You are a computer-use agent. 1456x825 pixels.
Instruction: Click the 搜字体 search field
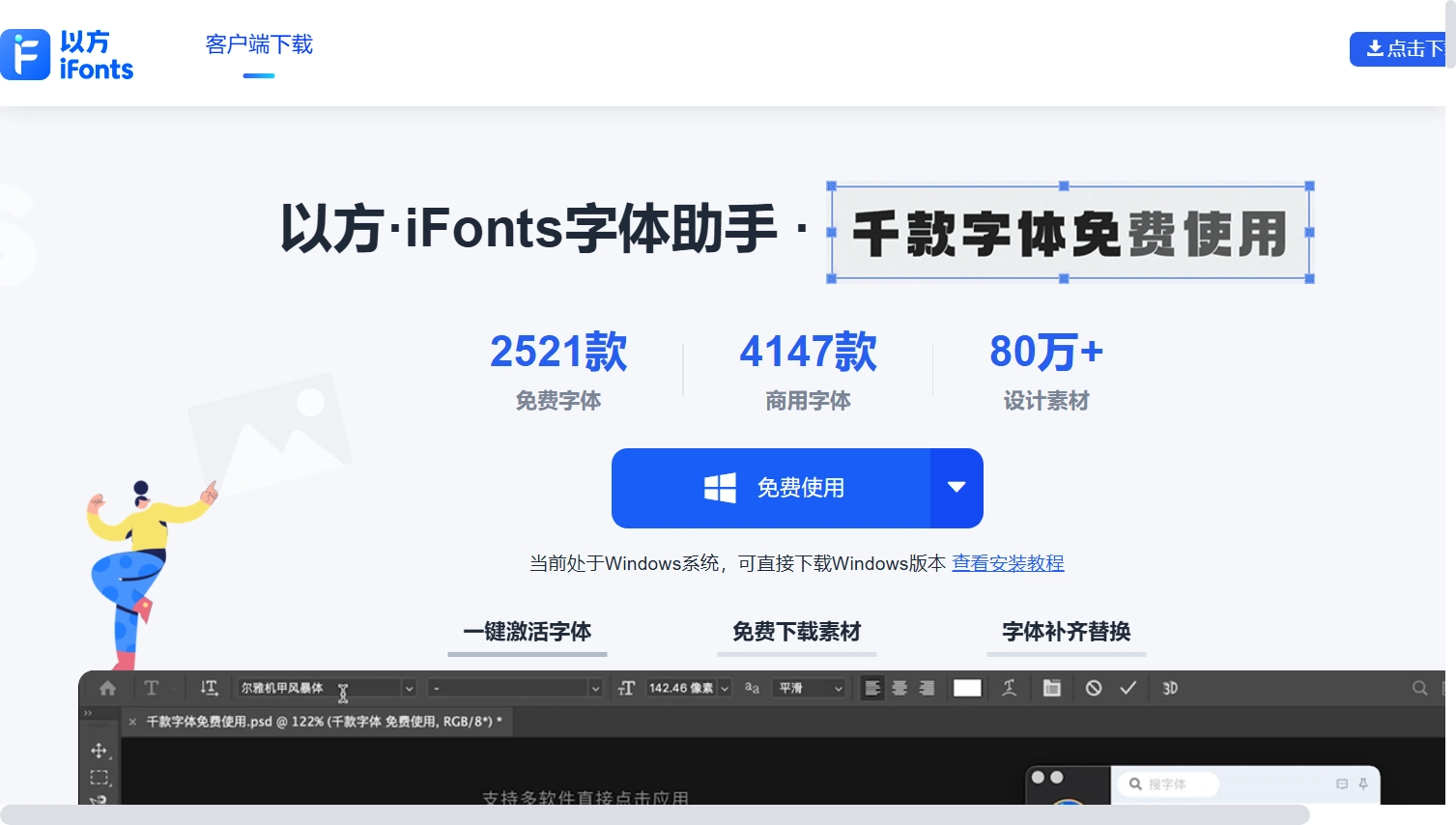click(x=1167, y=783)
